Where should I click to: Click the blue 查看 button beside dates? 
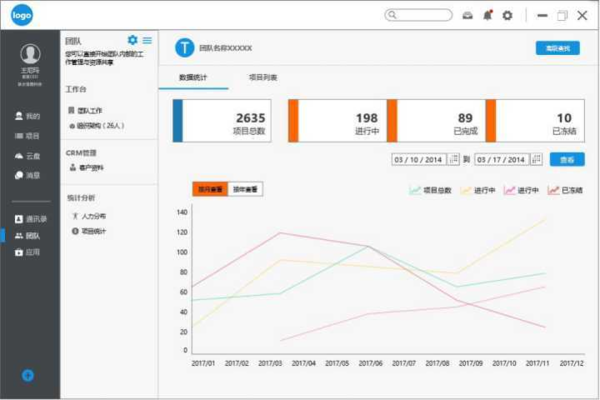click(567, 160)
